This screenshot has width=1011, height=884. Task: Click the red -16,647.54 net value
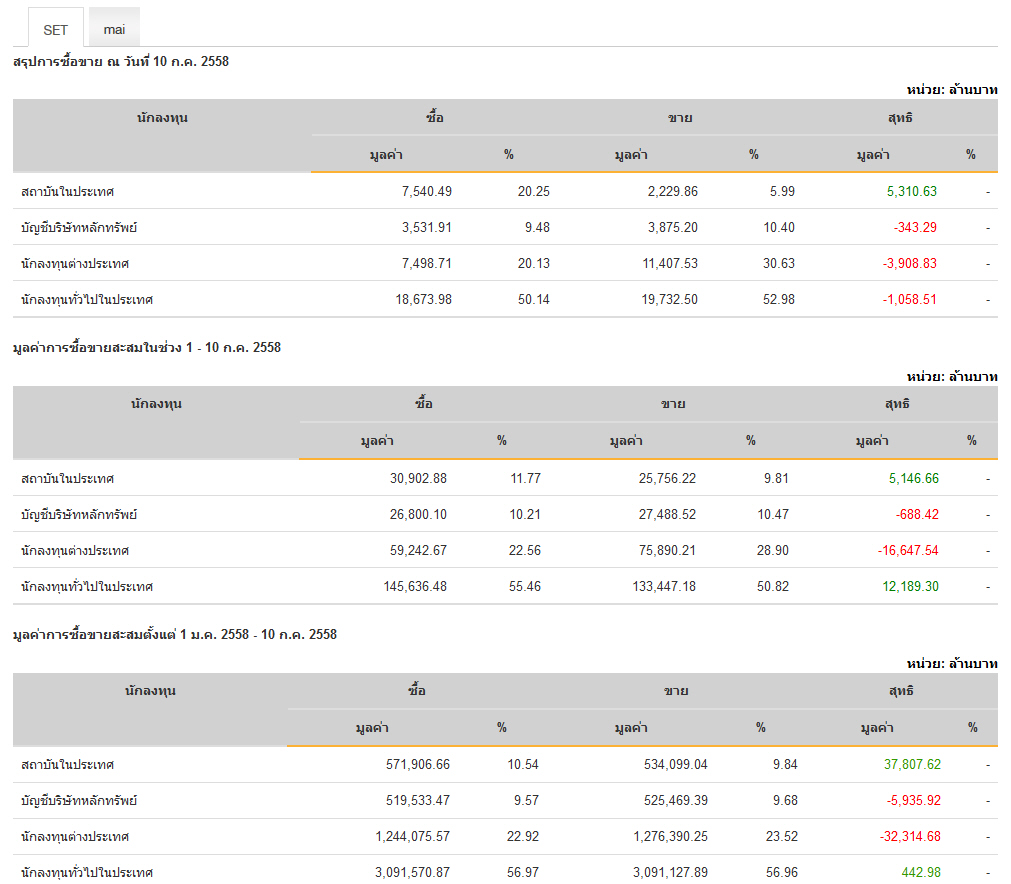tap(904, 550)
